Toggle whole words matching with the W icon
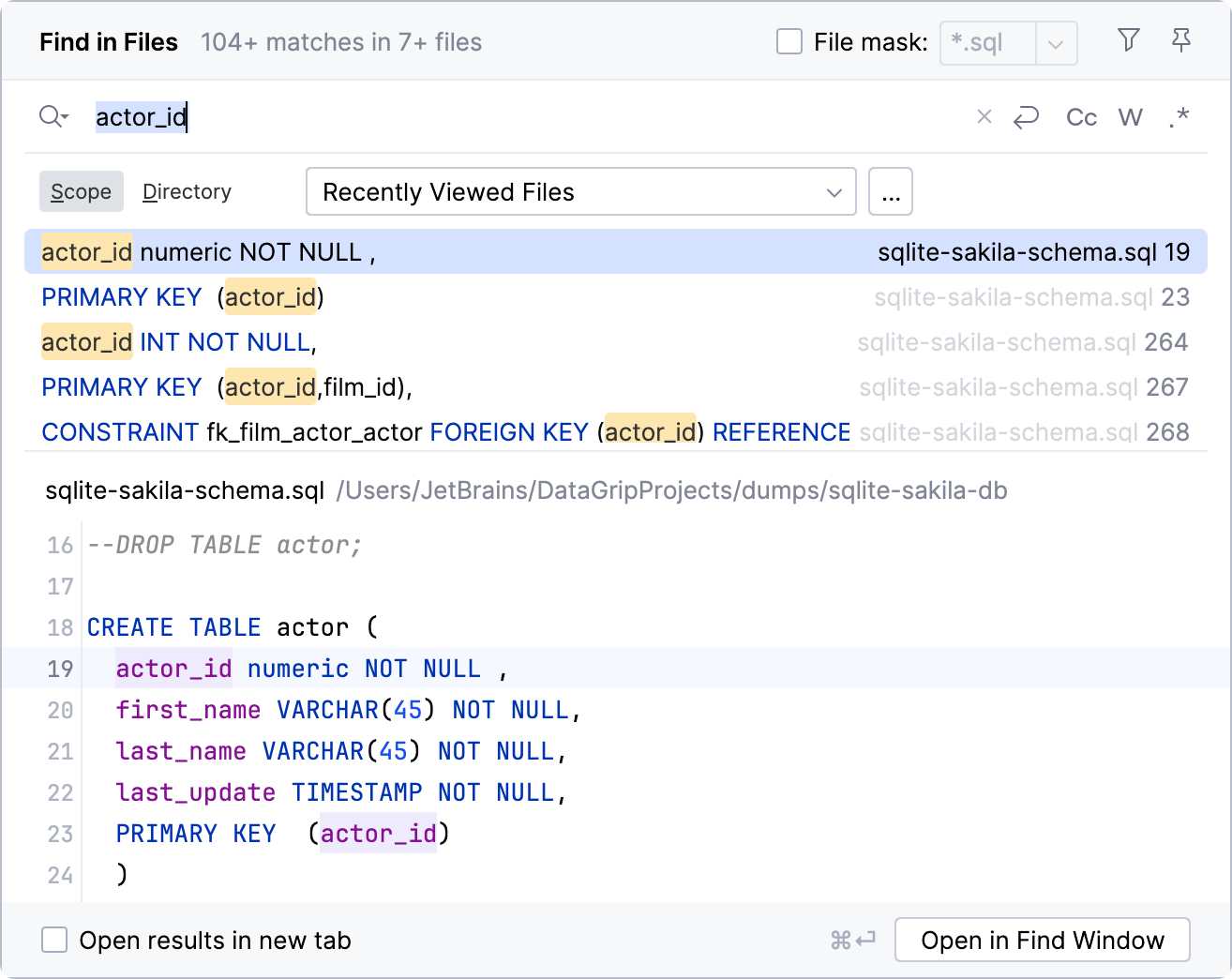Viewport: 1232px width, 979px height. (1130, 116)
